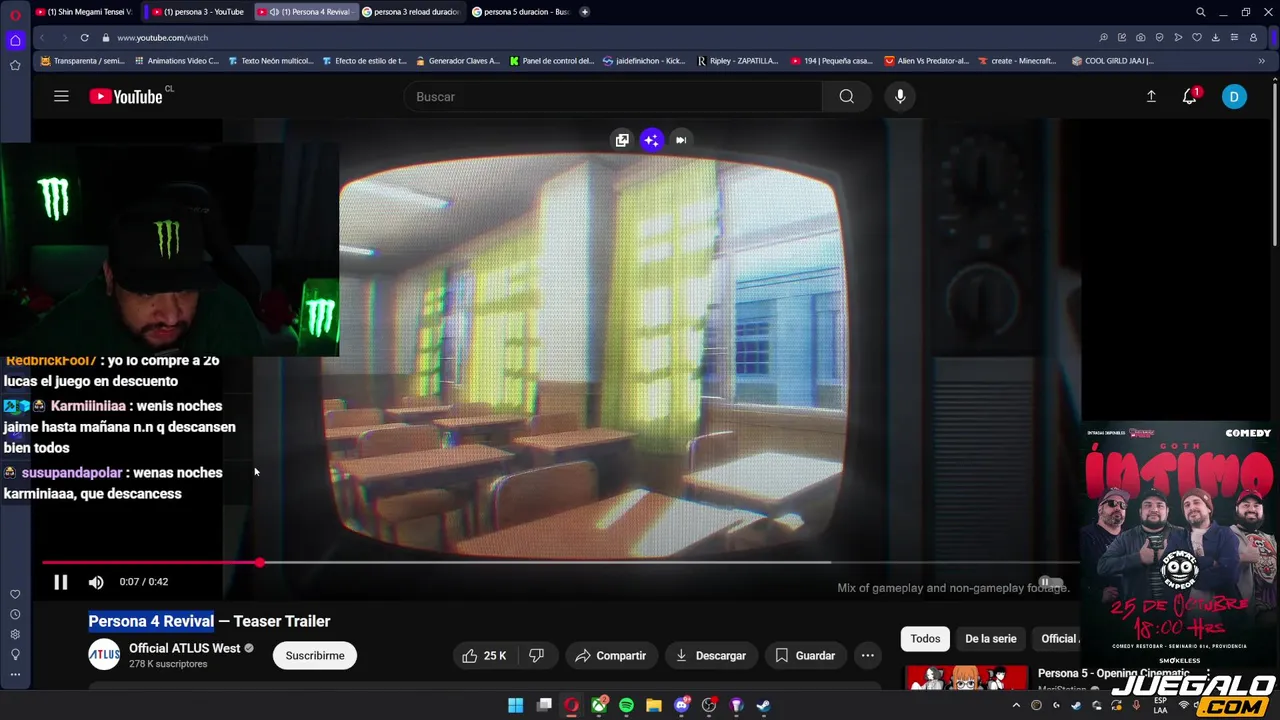Like the video with 25 K likes

tap(485, 655)
